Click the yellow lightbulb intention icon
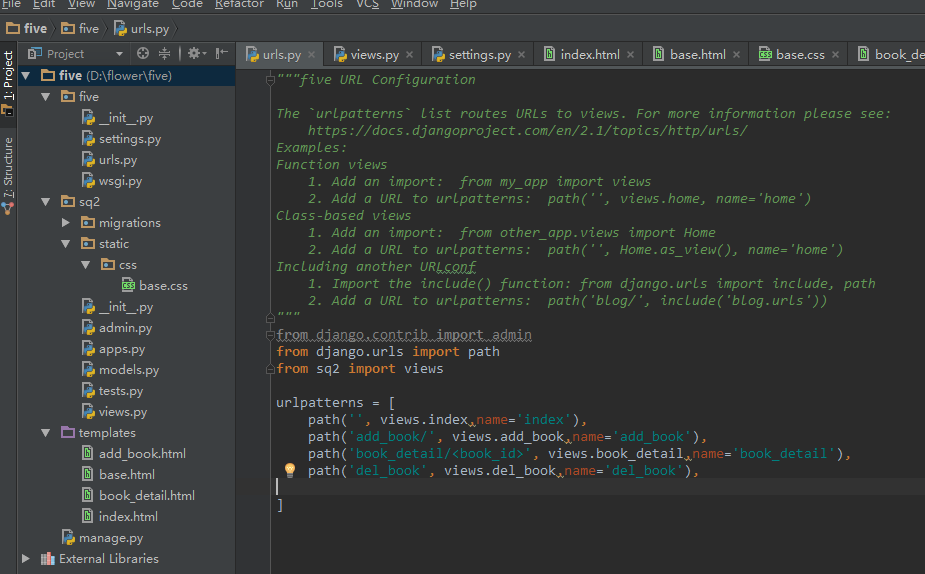This screenshot has height=574, width=925. (290, 470)
